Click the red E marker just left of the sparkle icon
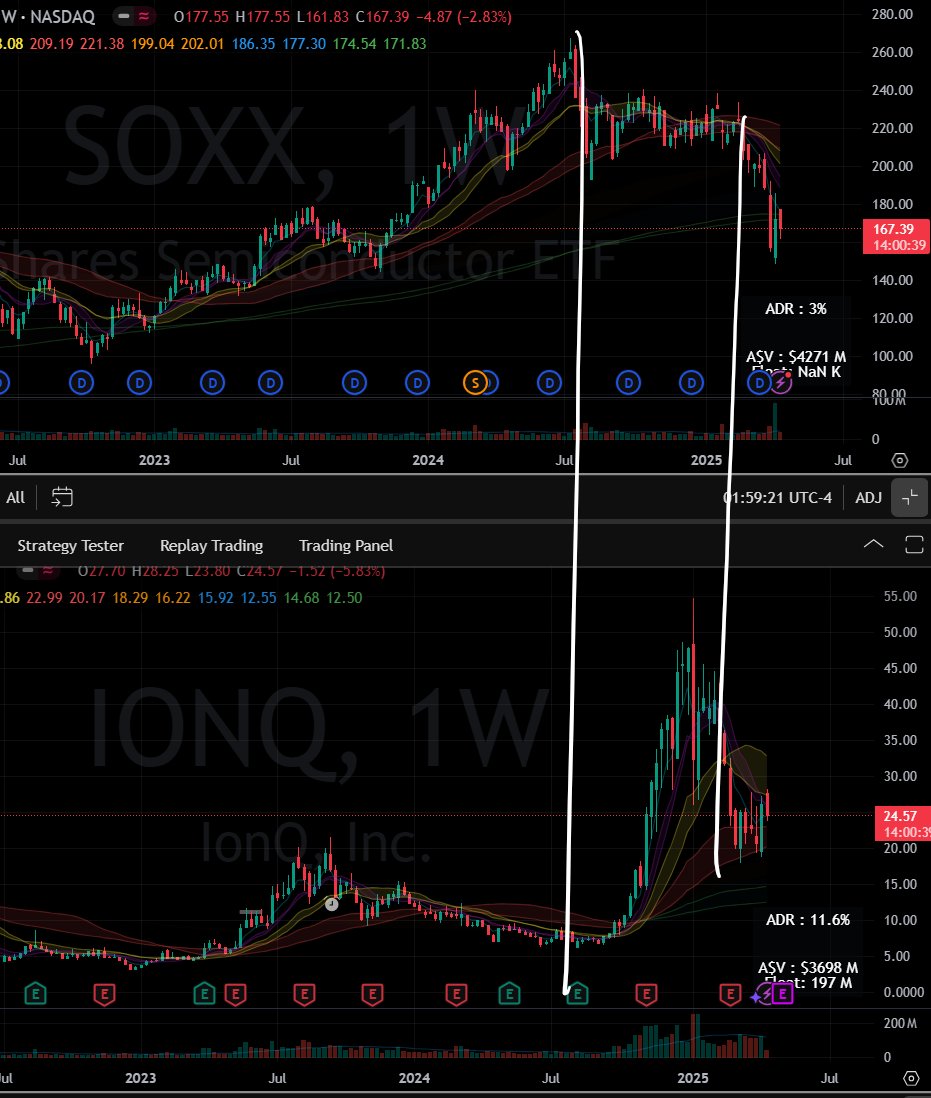 point(730,994)
